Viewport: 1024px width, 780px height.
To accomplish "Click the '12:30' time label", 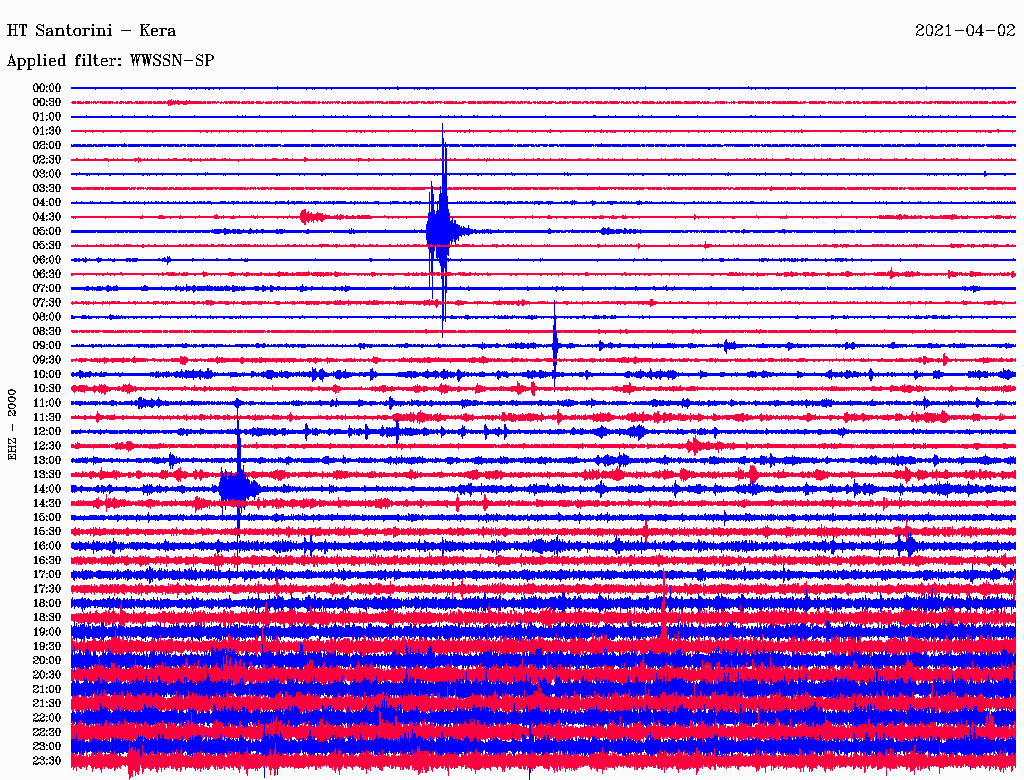I will (46, 446).
